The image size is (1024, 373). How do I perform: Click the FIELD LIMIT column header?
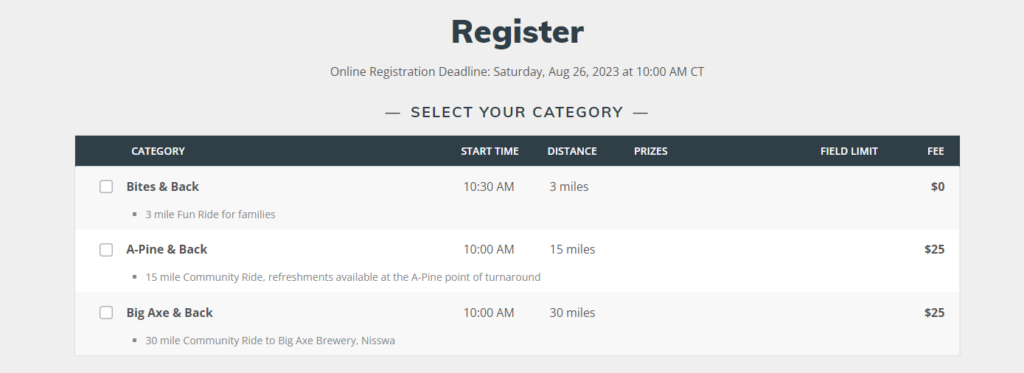[x=849, y=151]
